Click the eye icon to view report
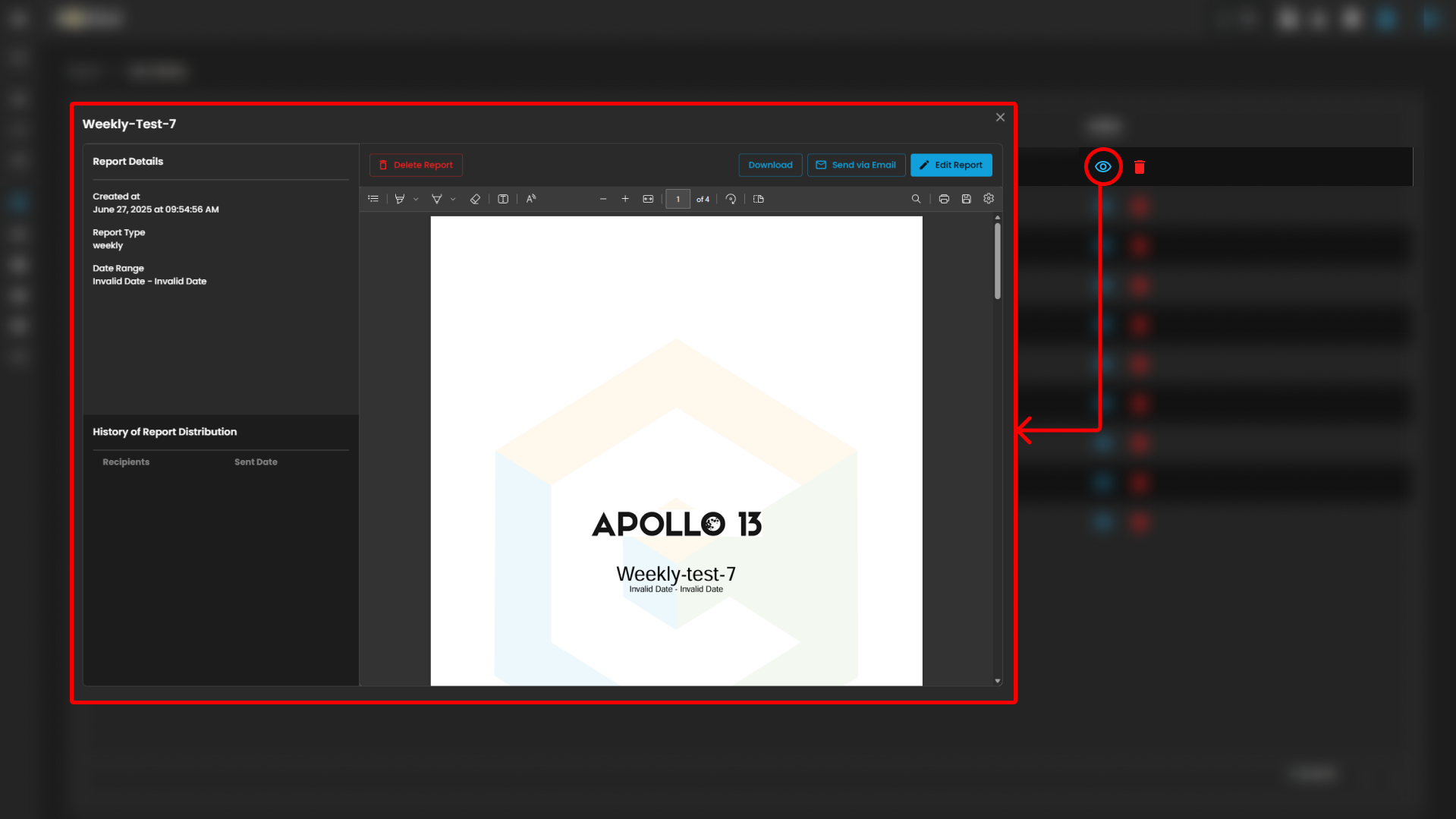Viewport: 1456px width, 819px height. point(1102,167)
